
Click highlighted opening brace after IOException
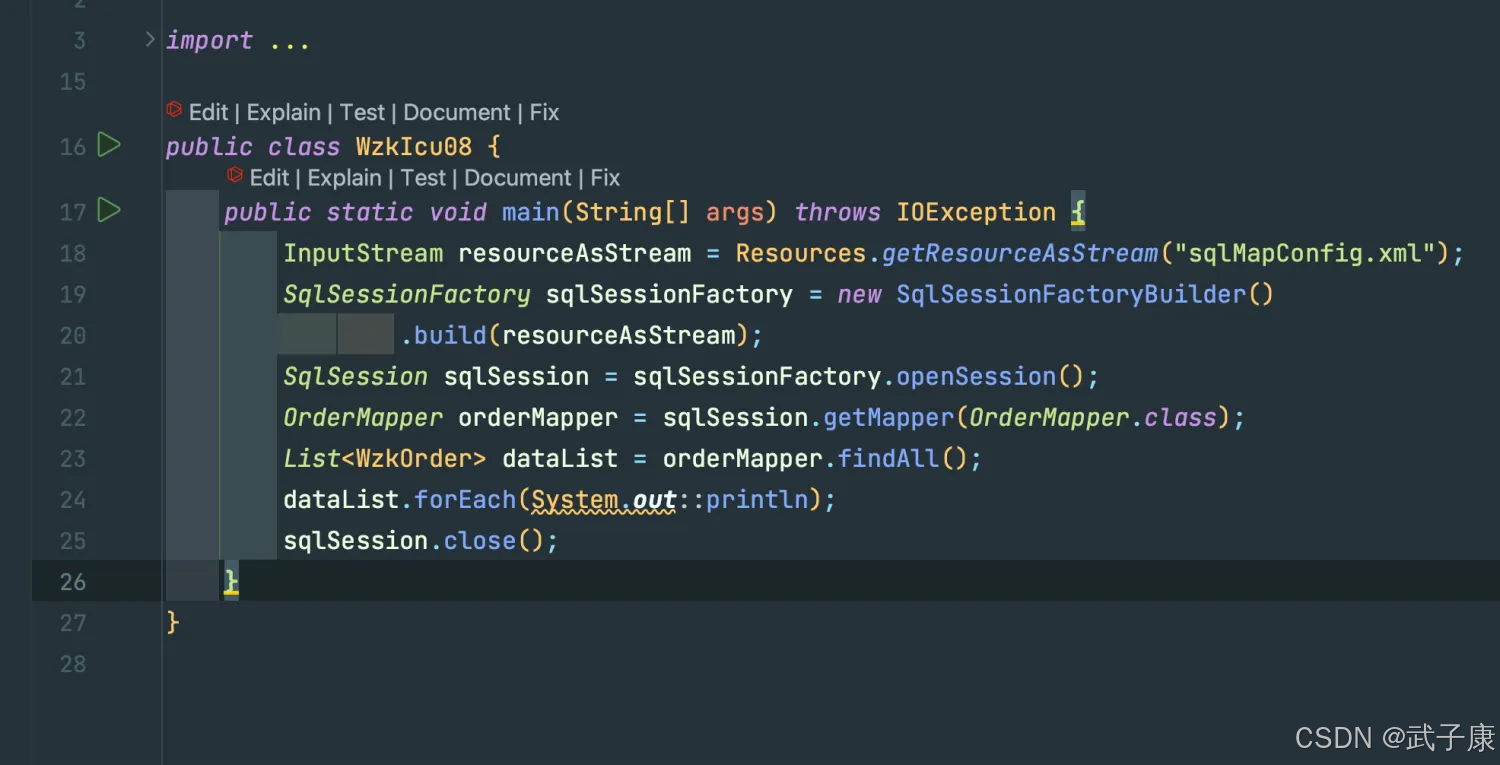point(1078,212)
